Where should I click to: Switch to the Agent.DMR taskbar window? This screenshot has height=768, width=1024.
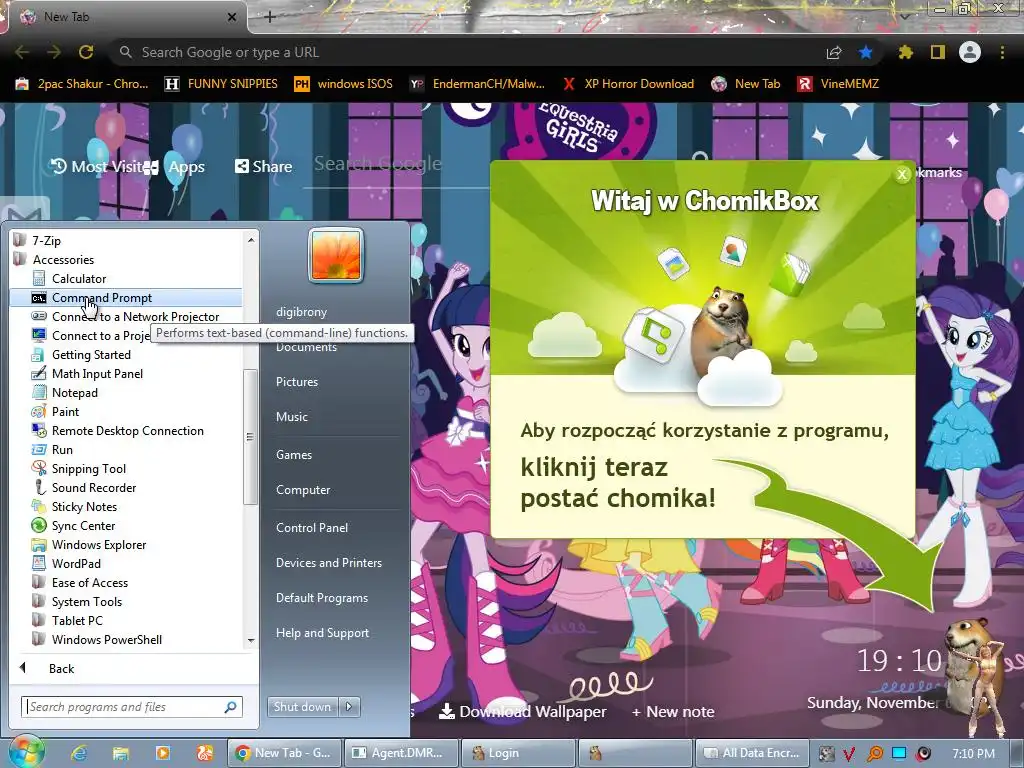[x=400, y=753]
